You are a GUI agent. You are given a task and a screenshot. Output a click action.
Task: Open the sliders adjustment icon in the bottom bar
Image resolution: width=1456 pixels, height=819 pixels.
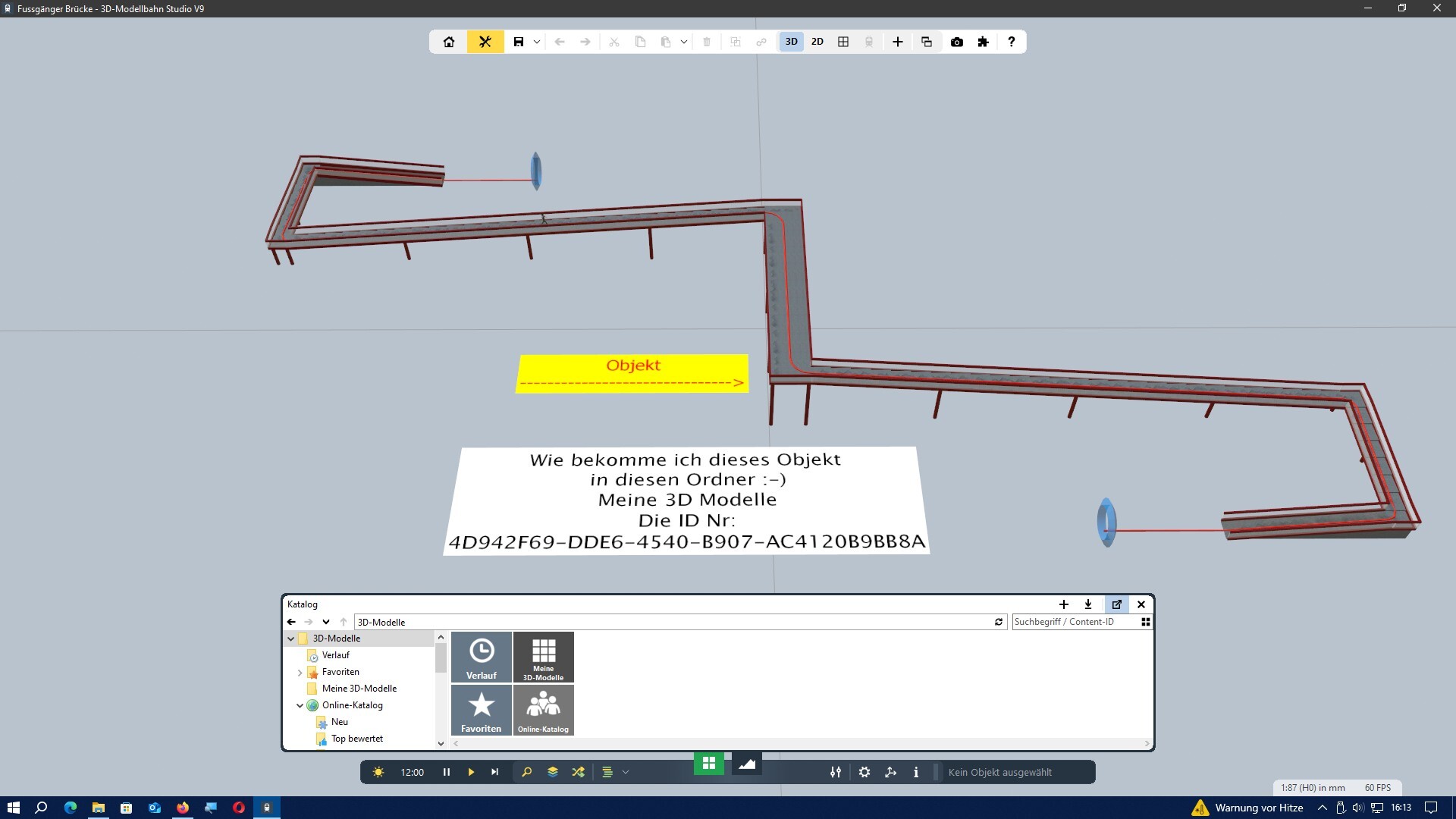point(836,772)
